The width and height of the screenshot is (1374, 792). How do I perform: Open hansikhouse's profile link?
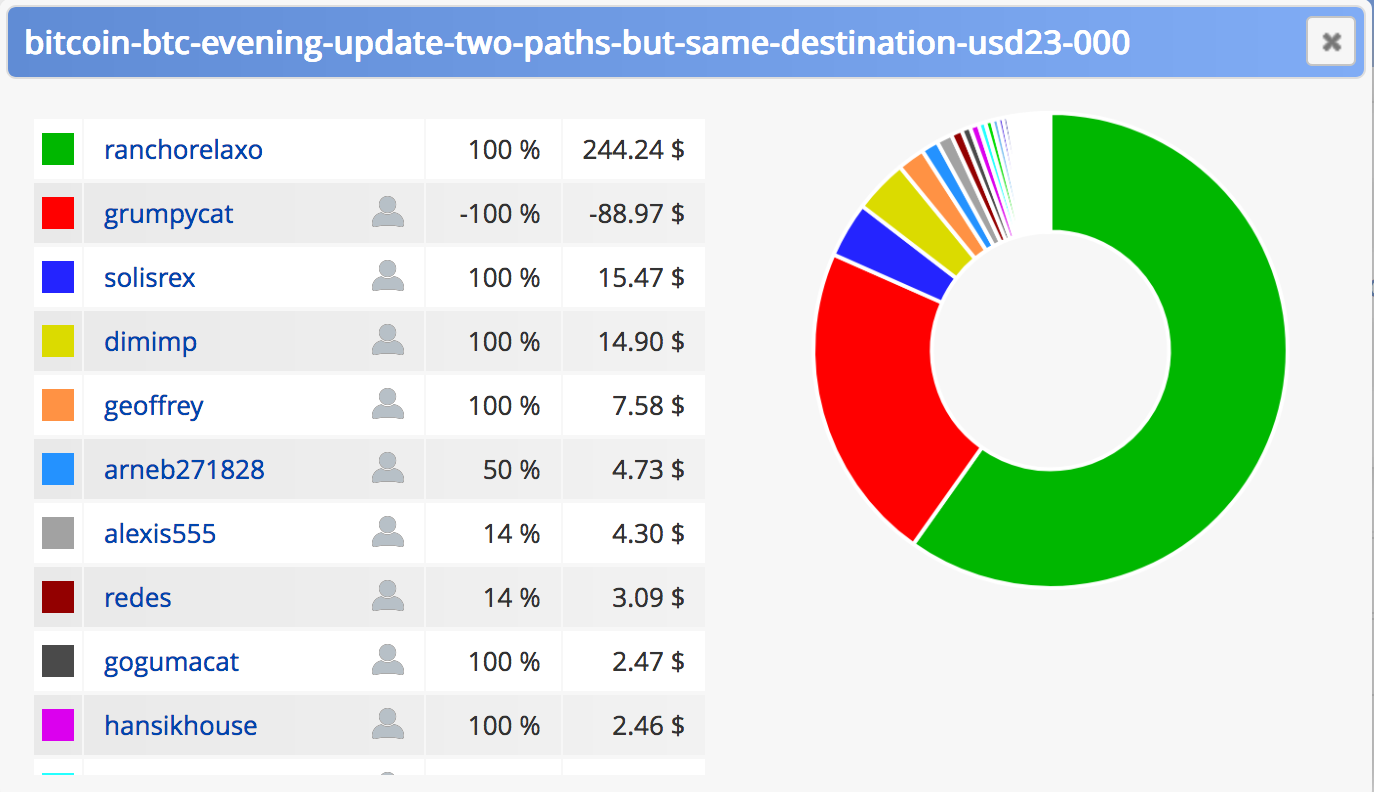[180, 726]
